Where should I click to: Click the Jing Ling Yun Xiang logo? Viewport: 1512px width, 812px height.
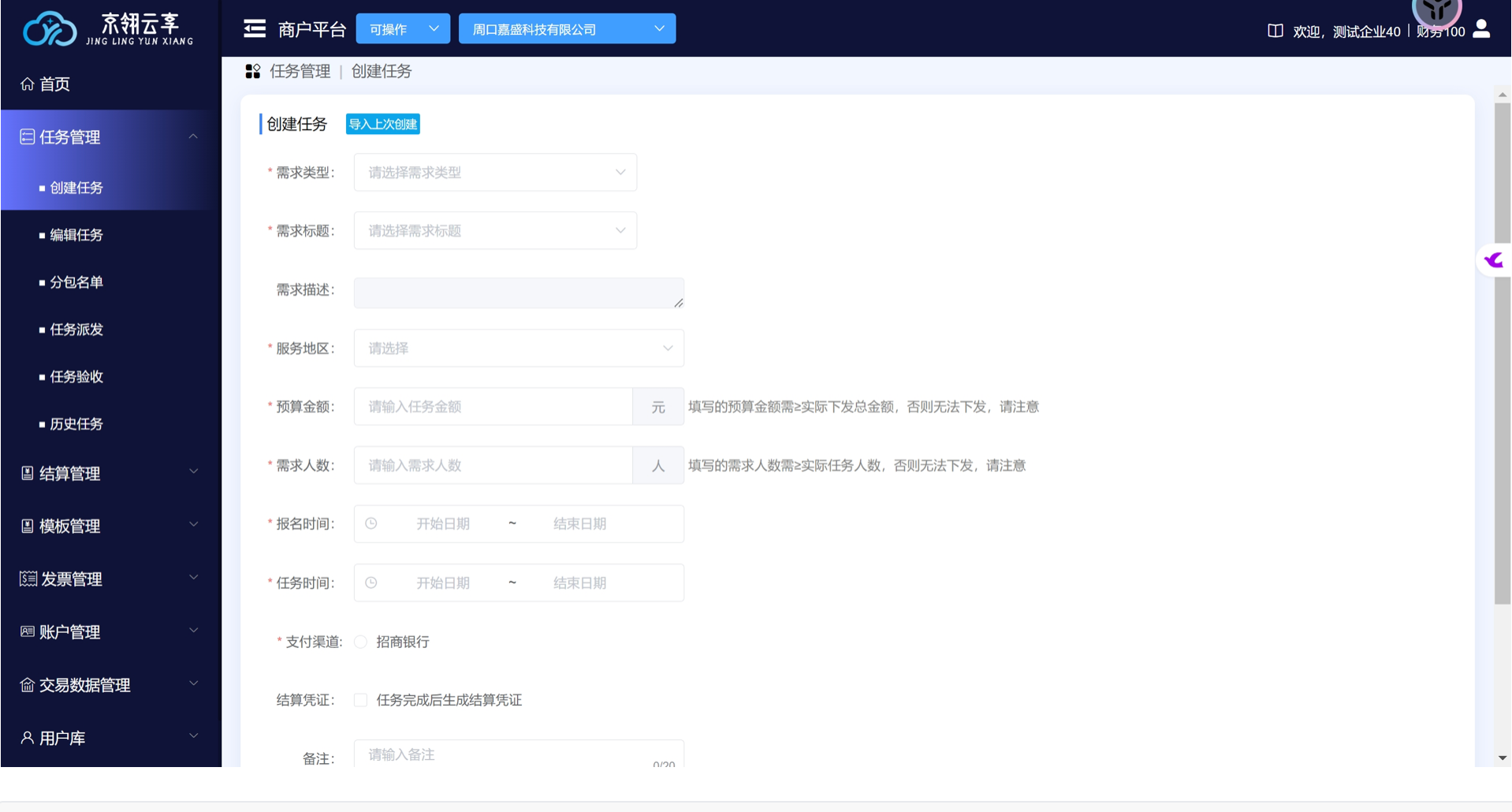coord(108,29)
